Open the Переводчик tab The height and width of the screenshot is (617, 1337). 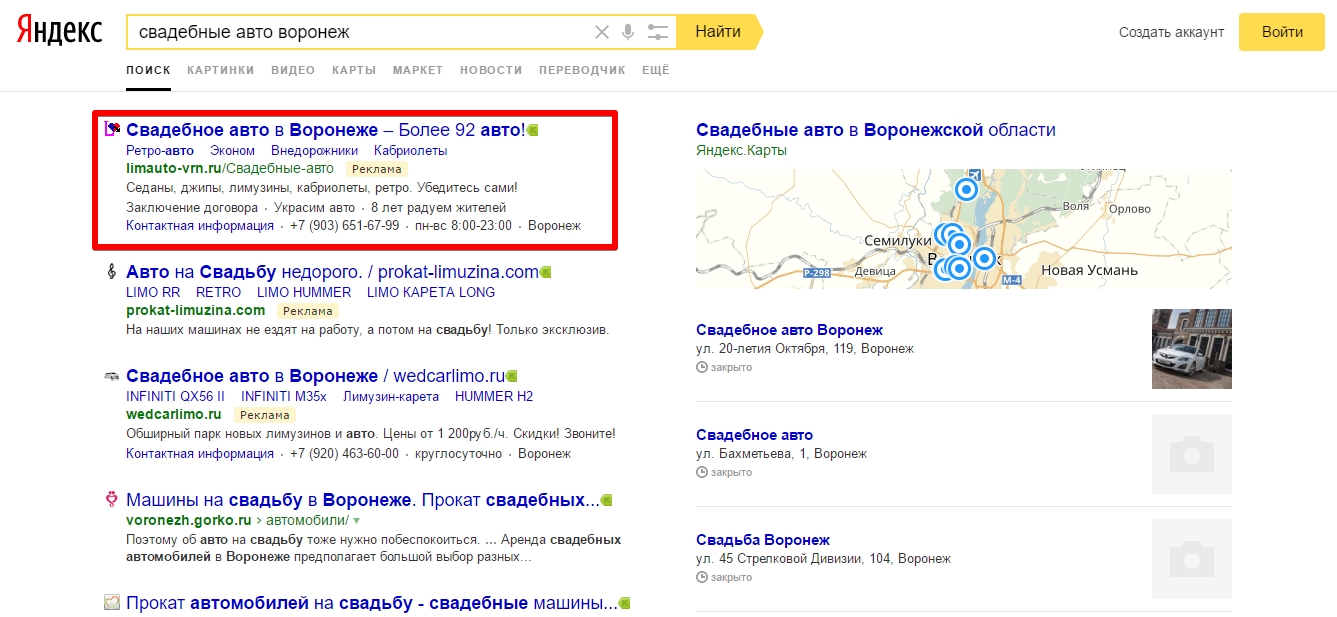click(582, 70)
